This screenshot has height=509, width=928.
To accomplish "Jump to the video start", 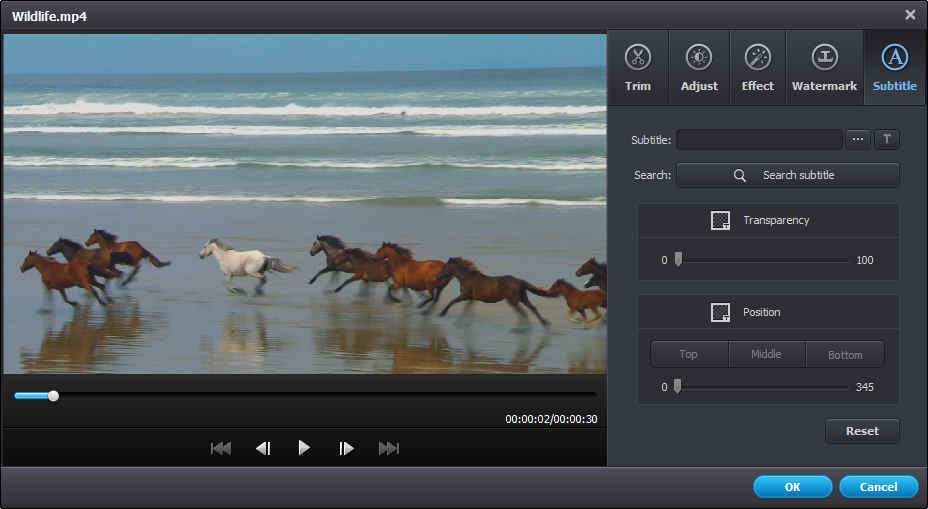I will click(221, 449).
